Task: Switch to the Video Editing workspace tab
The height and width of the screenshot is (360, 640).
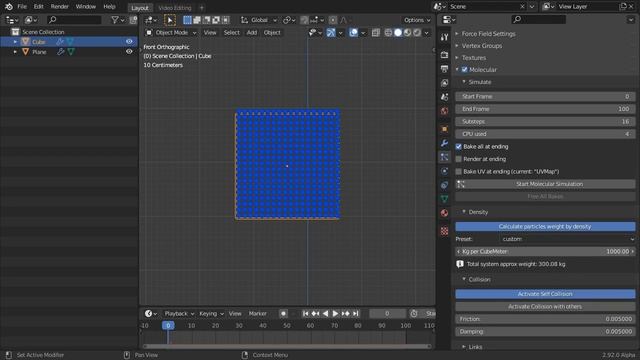Action: [x=175, y=8]
